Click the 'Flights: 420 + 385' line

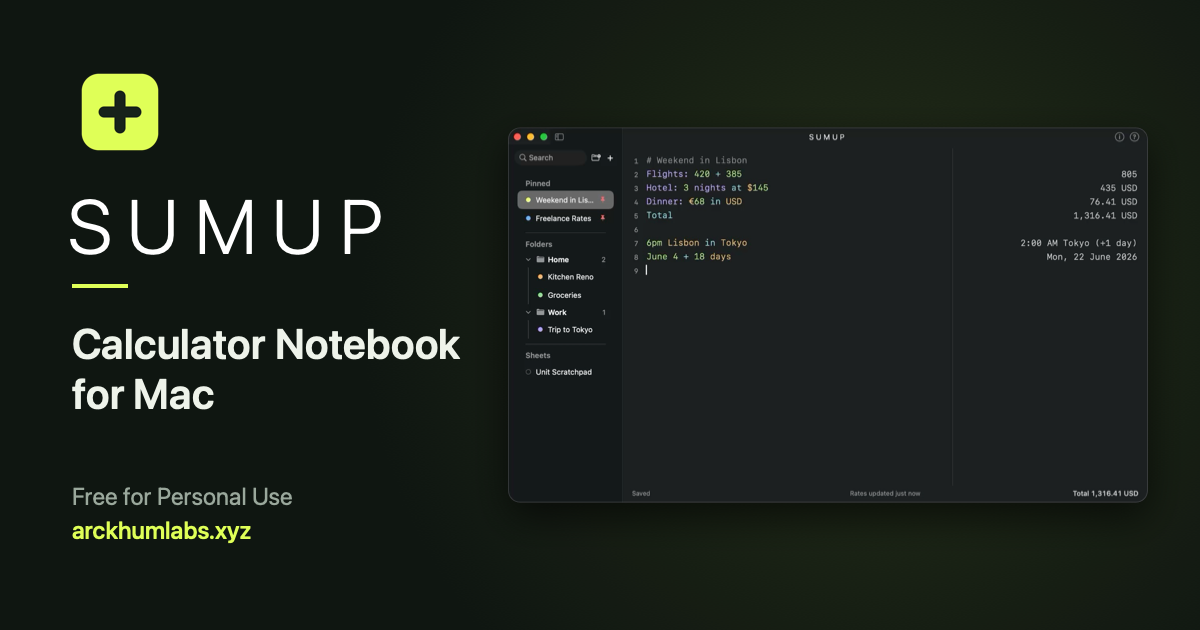tap(694, 174)
